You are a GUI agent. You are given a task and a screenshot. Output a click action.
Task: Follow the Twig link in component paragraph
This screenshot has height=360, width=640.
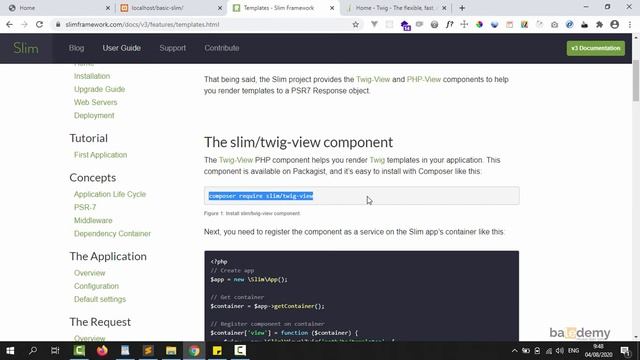pyautogui.click(x=377, y=160)
